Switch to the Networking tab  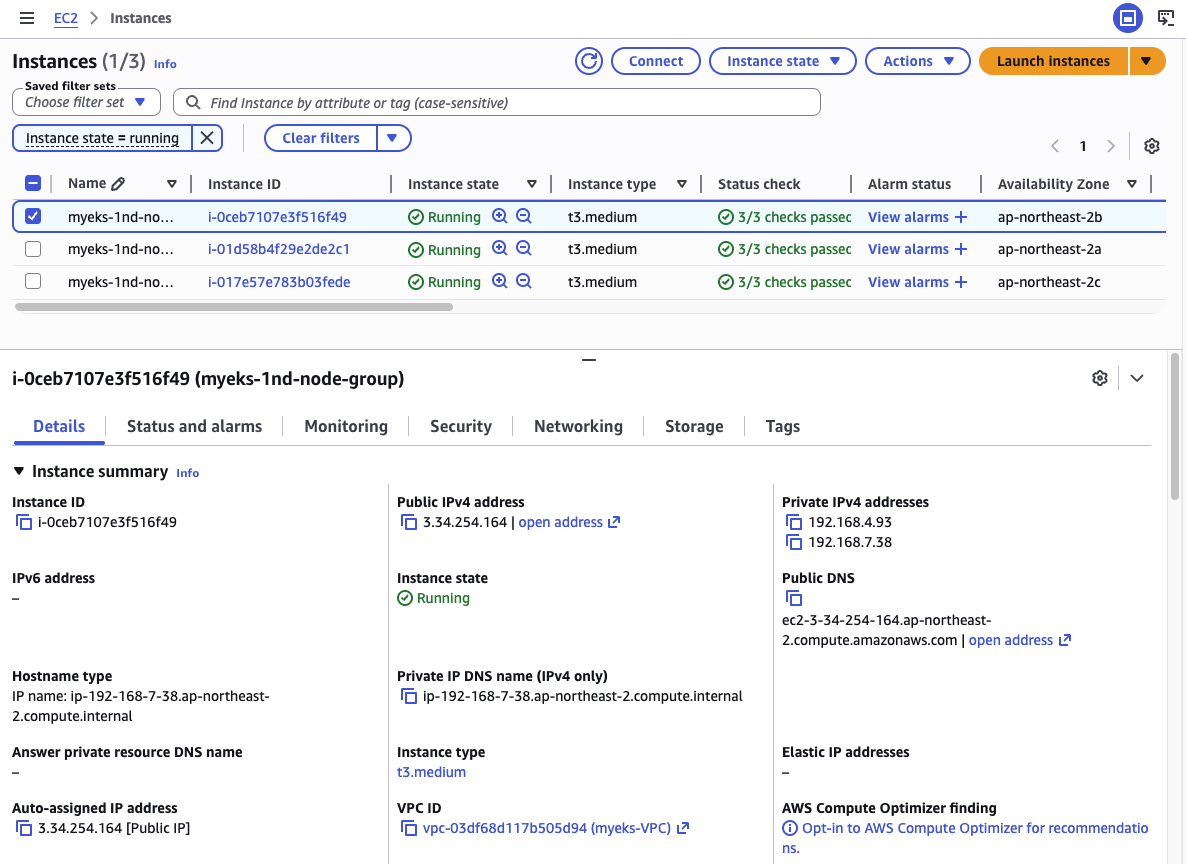point(578,426)
